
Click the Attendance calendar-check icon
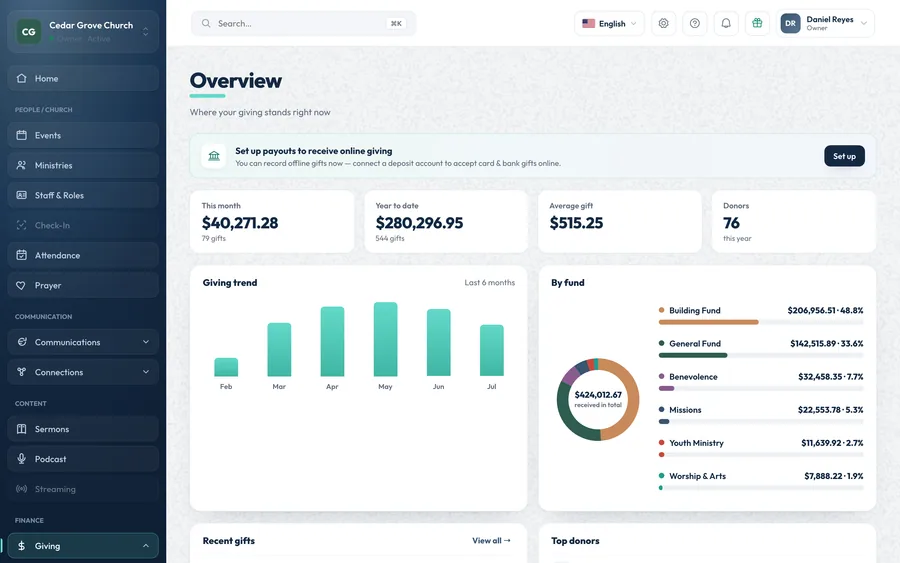tap(21, 255)
